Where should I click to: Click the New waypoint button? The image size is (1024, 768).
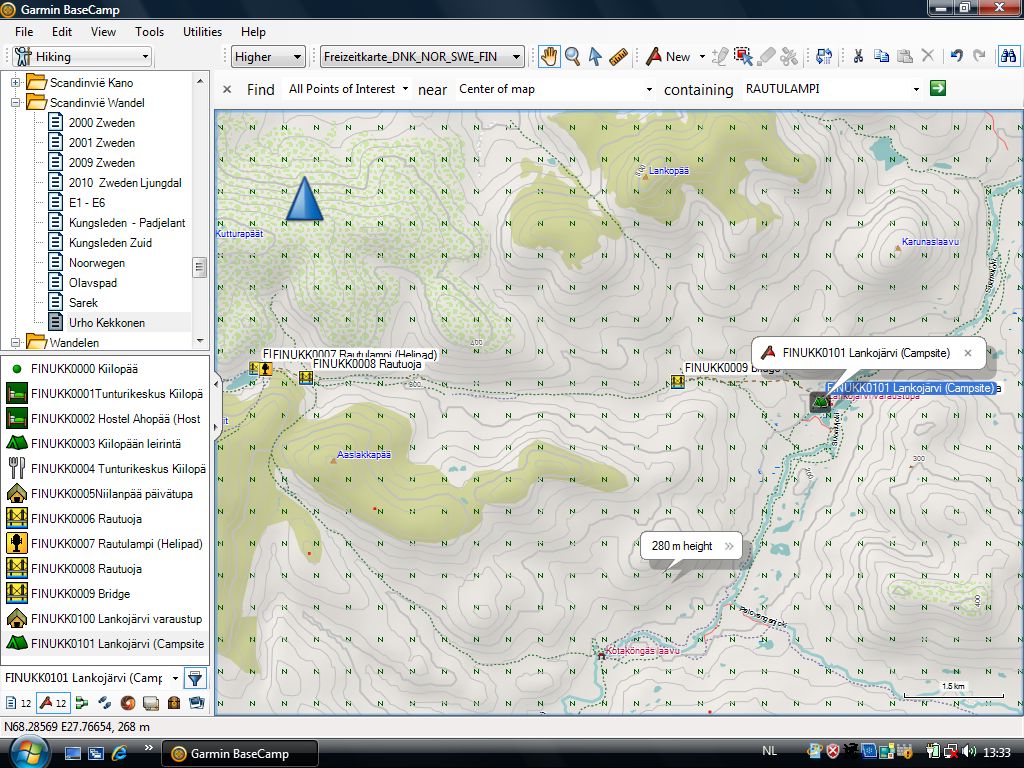click(x=668, y=57)
